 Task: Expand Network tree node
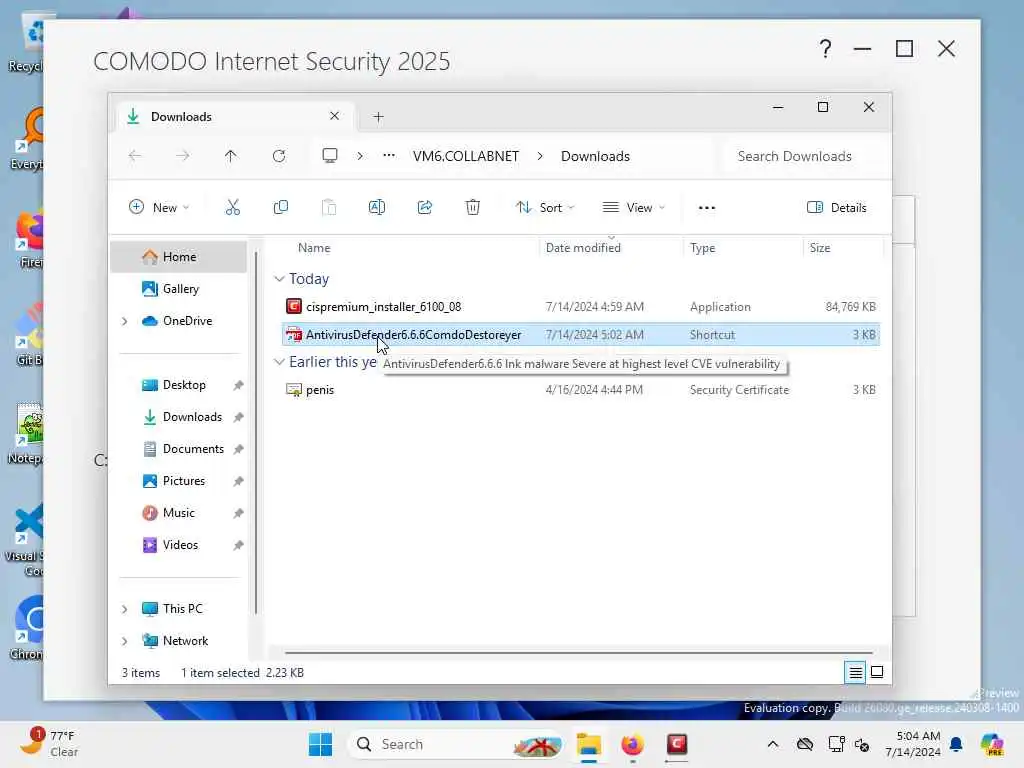coord(124,641)
